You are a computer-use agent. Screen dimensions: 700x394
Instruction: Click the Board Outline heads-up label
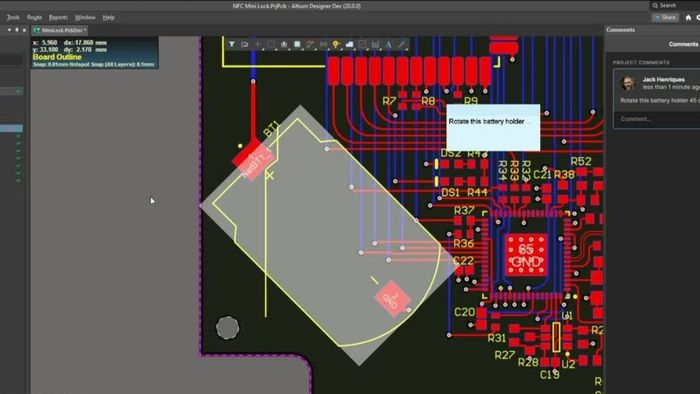tap(57, 57)
